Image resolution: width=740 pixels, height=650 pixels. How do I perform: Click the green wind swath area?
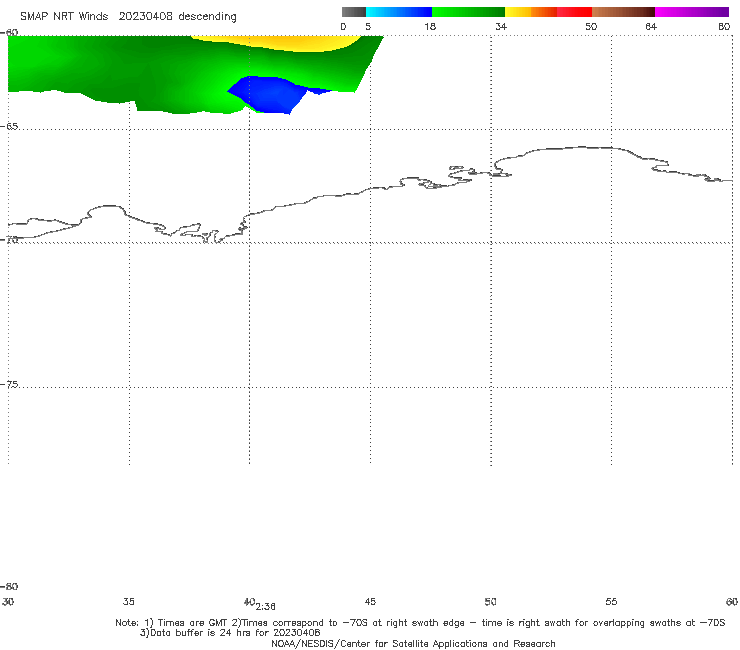(x=142, y=71)
